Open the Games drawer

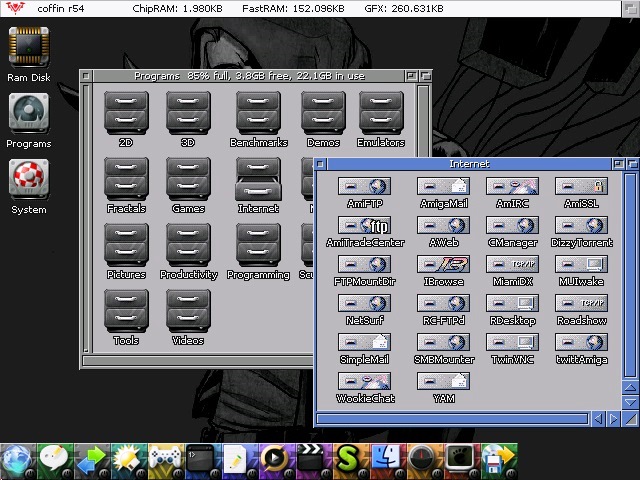coord(188,179)
